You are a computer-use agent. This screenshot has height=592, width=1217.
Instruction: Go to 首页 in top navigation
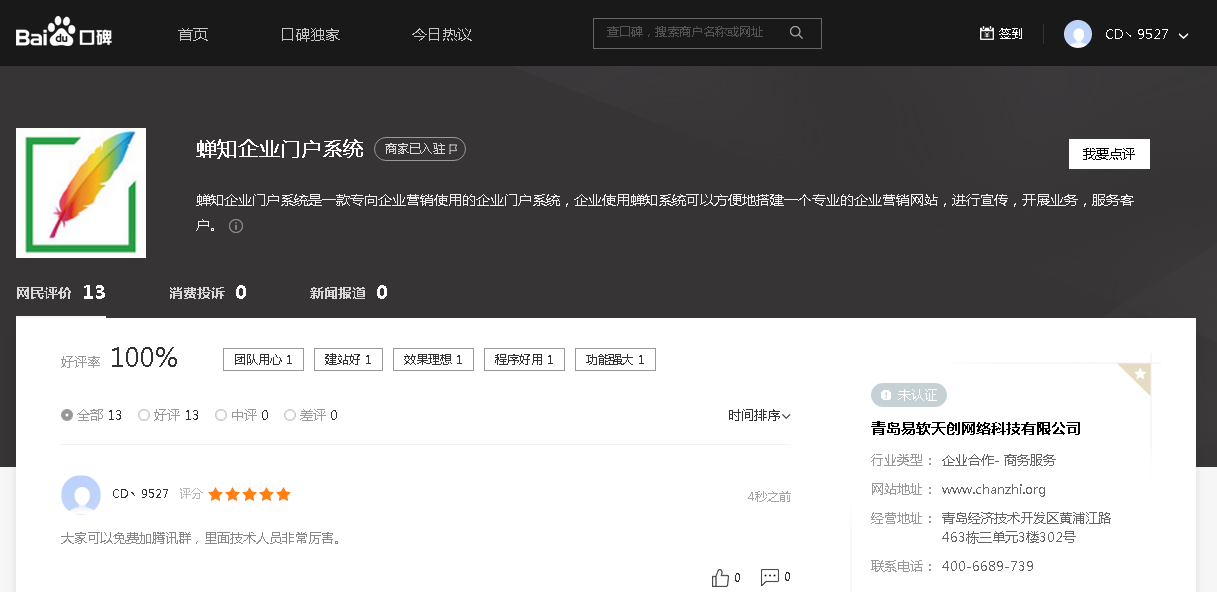(193, 34)
